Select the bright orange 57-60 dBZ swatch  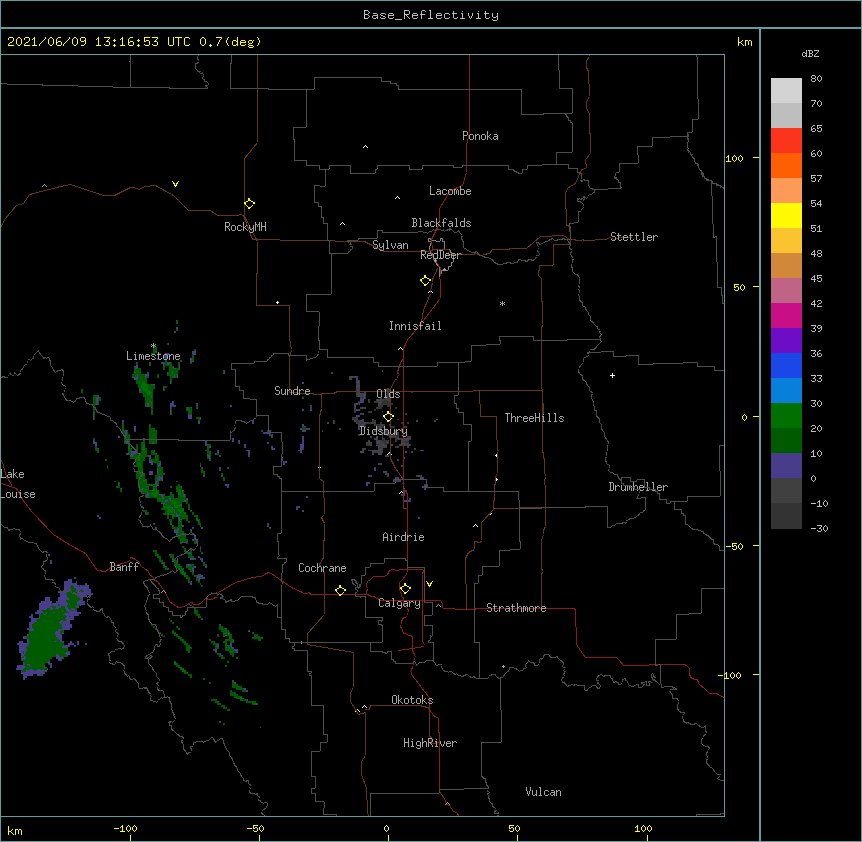pos(786,165)
